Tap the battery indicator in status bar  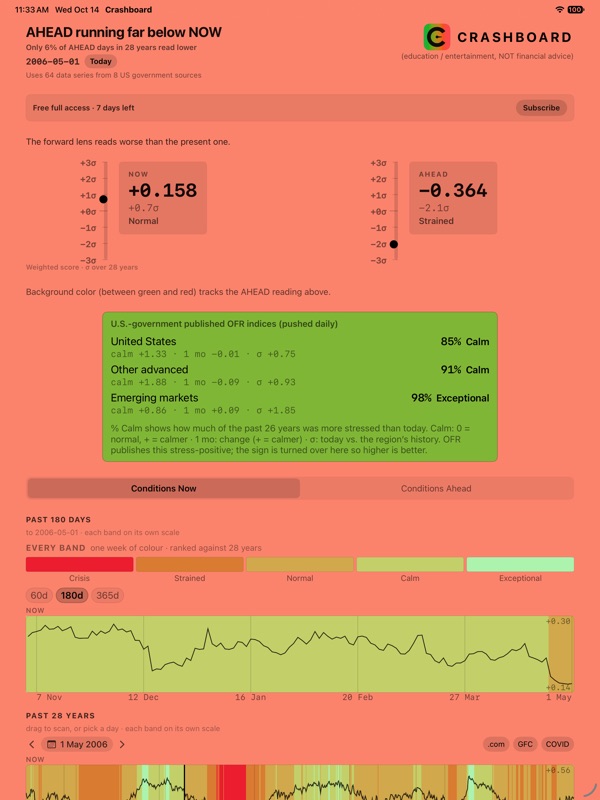576,10
